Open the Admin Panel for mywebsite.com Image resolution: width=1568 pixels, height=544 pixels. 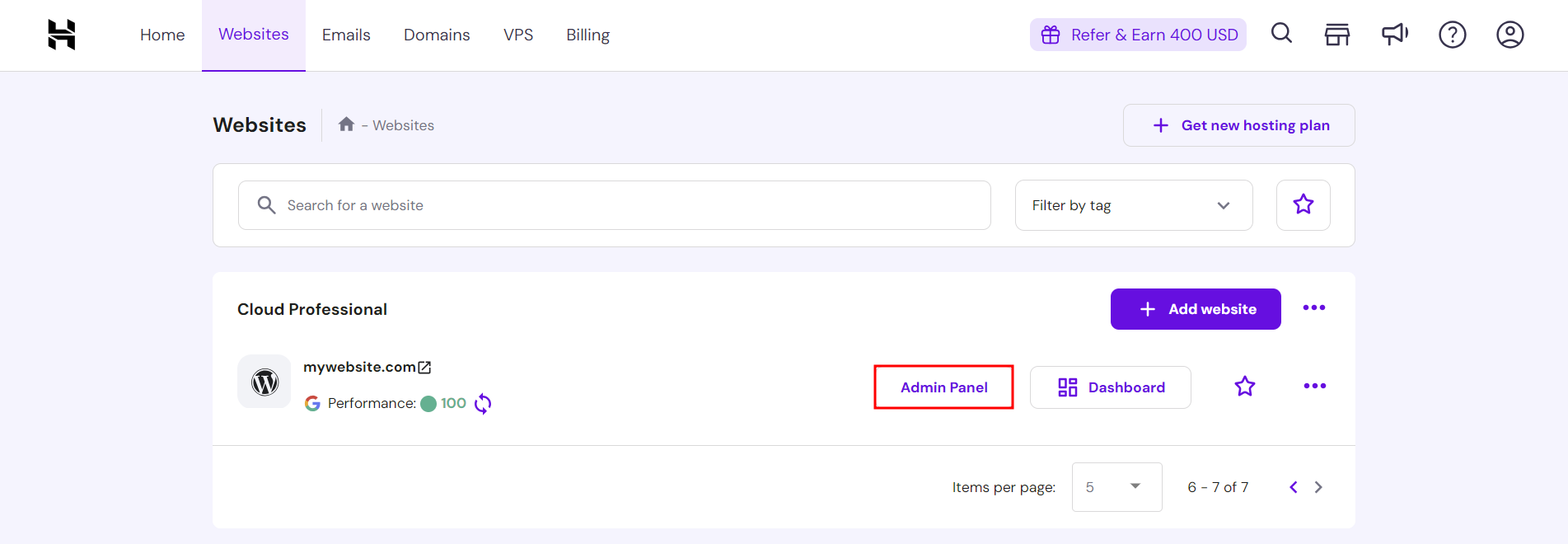coord(943,387)
